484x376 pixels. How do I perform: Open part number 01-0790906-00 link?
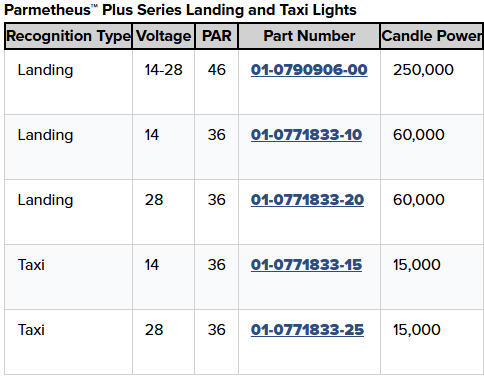309,70
